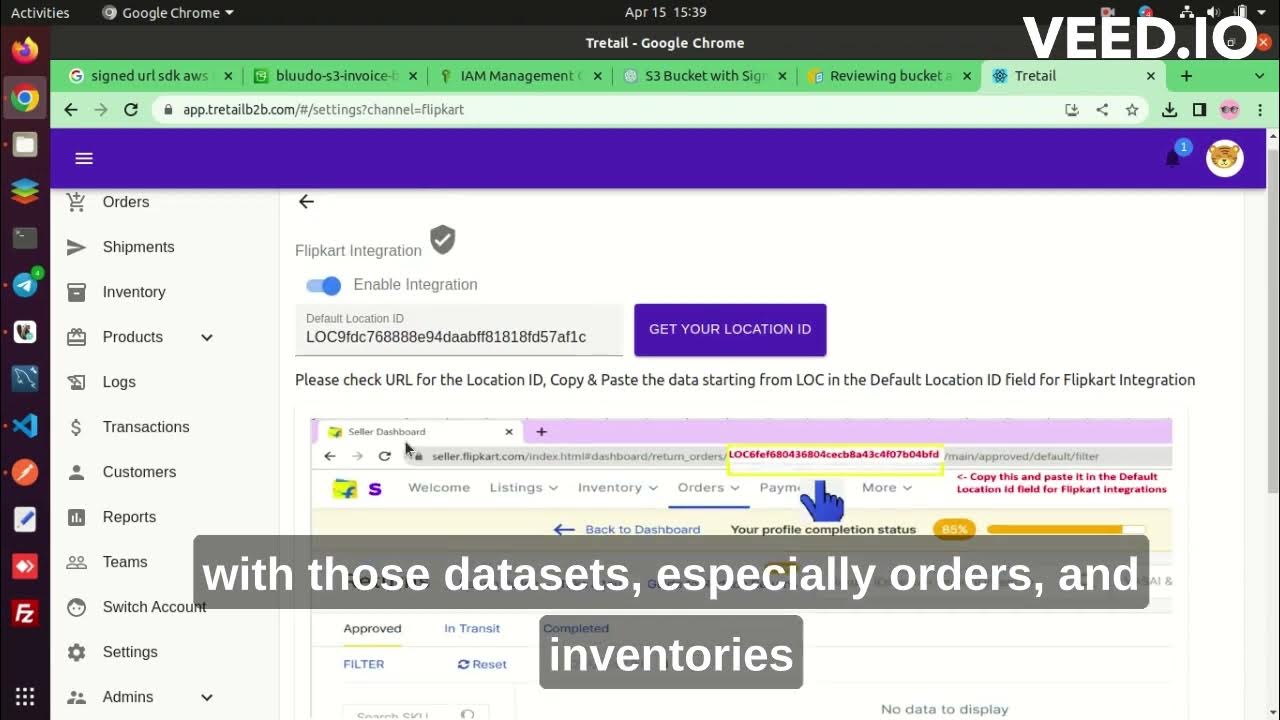The height and width of the screenshot is (720, 1280).
Task: Expand the Products submenu
Action: click(x=207, y=337)
